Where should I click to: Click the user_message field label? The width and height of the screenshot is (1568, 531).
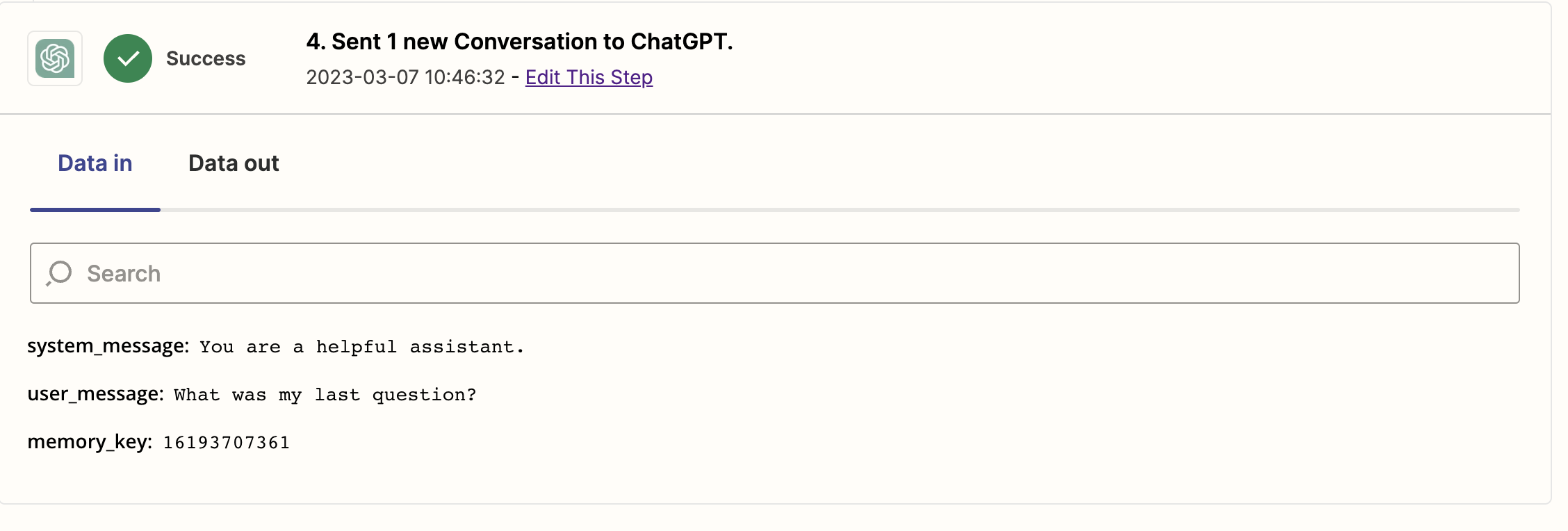pos(96,394)
